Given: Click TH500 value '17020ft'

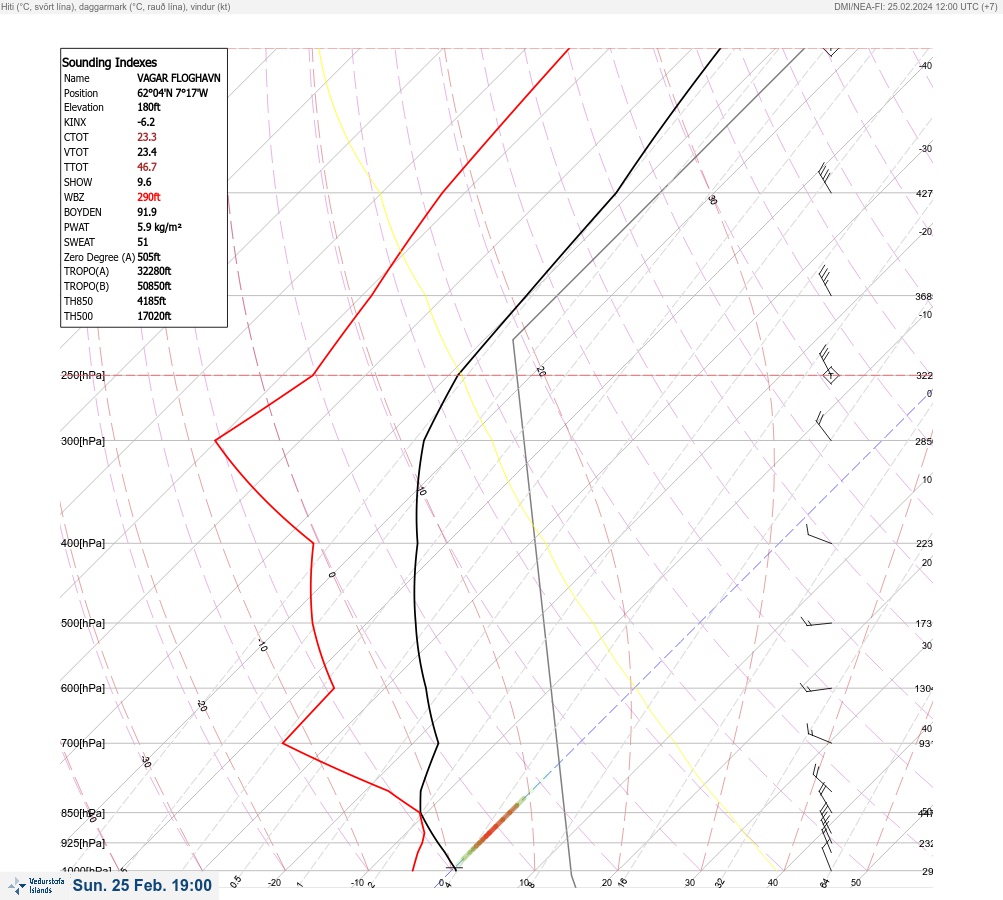Looking at the screenshot, I should [x=154, y=316].
